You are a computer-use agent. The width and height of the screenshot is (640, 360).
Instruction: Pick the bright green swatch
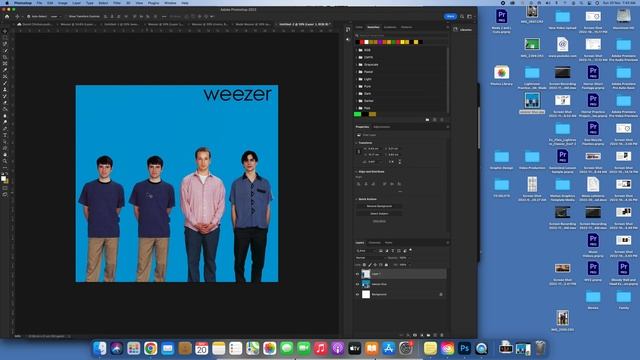pyautogui.click(x=358, y=114)
